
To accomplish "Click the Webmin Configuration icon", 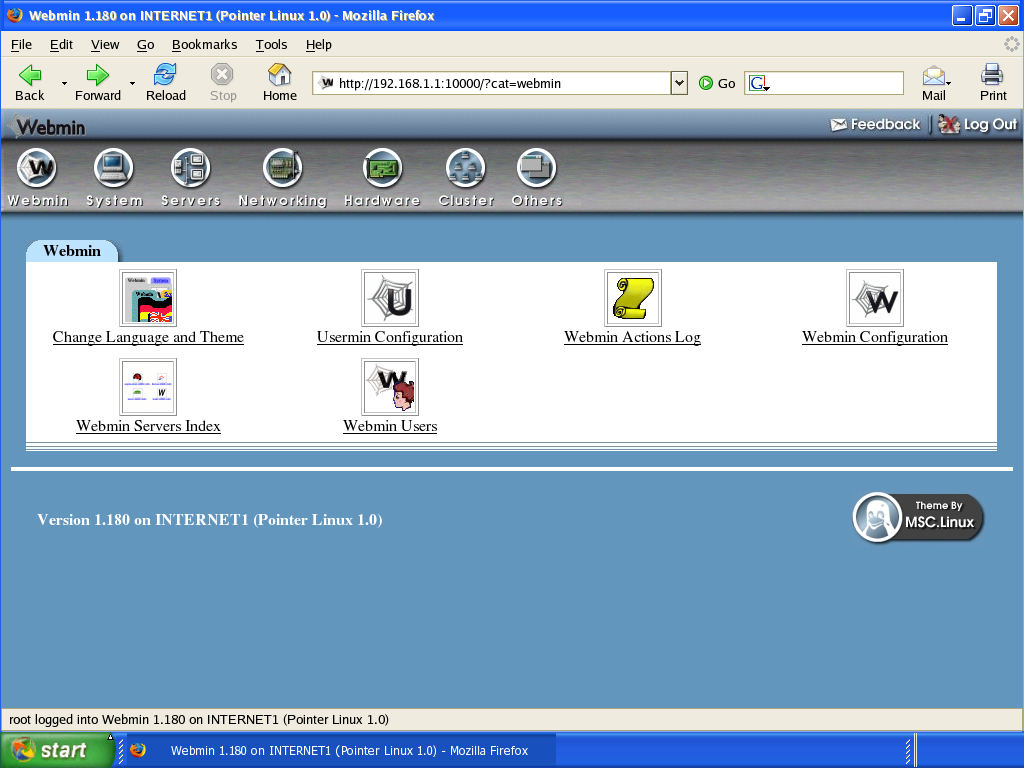I will point(875,298).
